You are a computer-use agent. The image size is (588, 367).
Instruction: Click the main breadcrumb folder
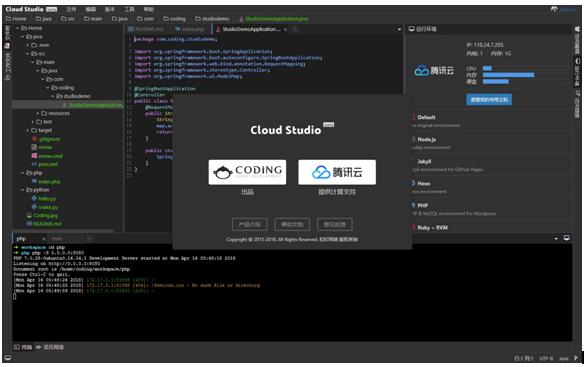93,18
